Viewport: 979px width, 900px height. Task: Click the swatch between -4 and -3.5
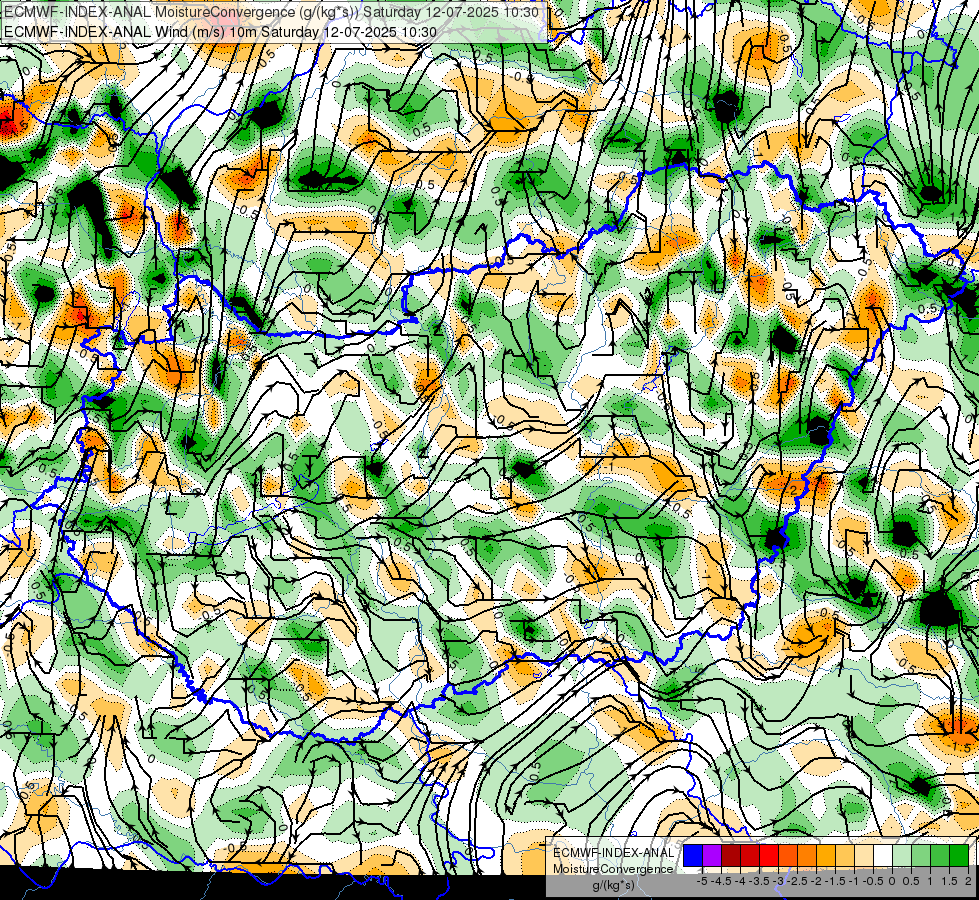pos(750,855)
